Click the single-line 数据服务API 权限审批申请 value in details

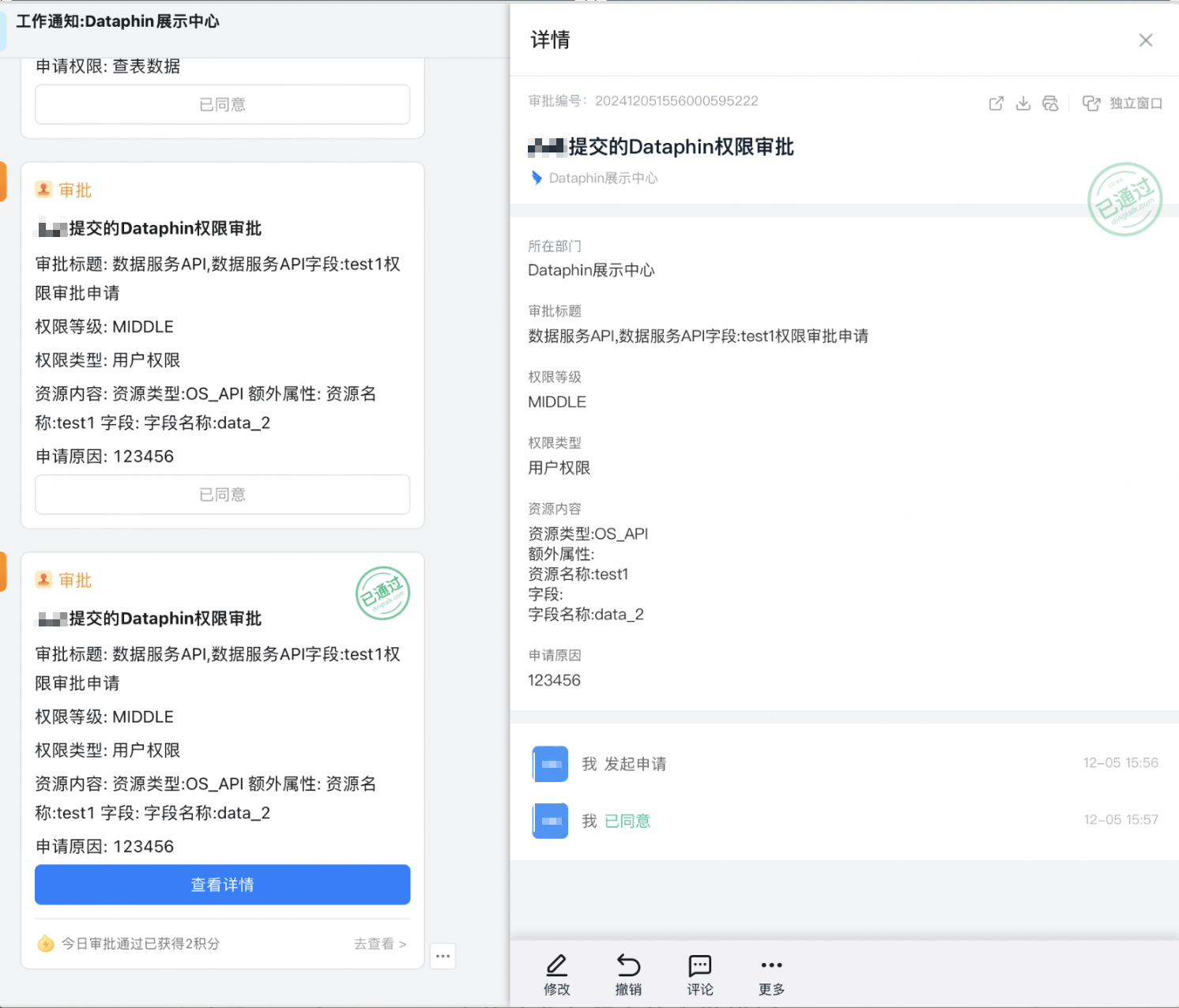pos(699,337)
